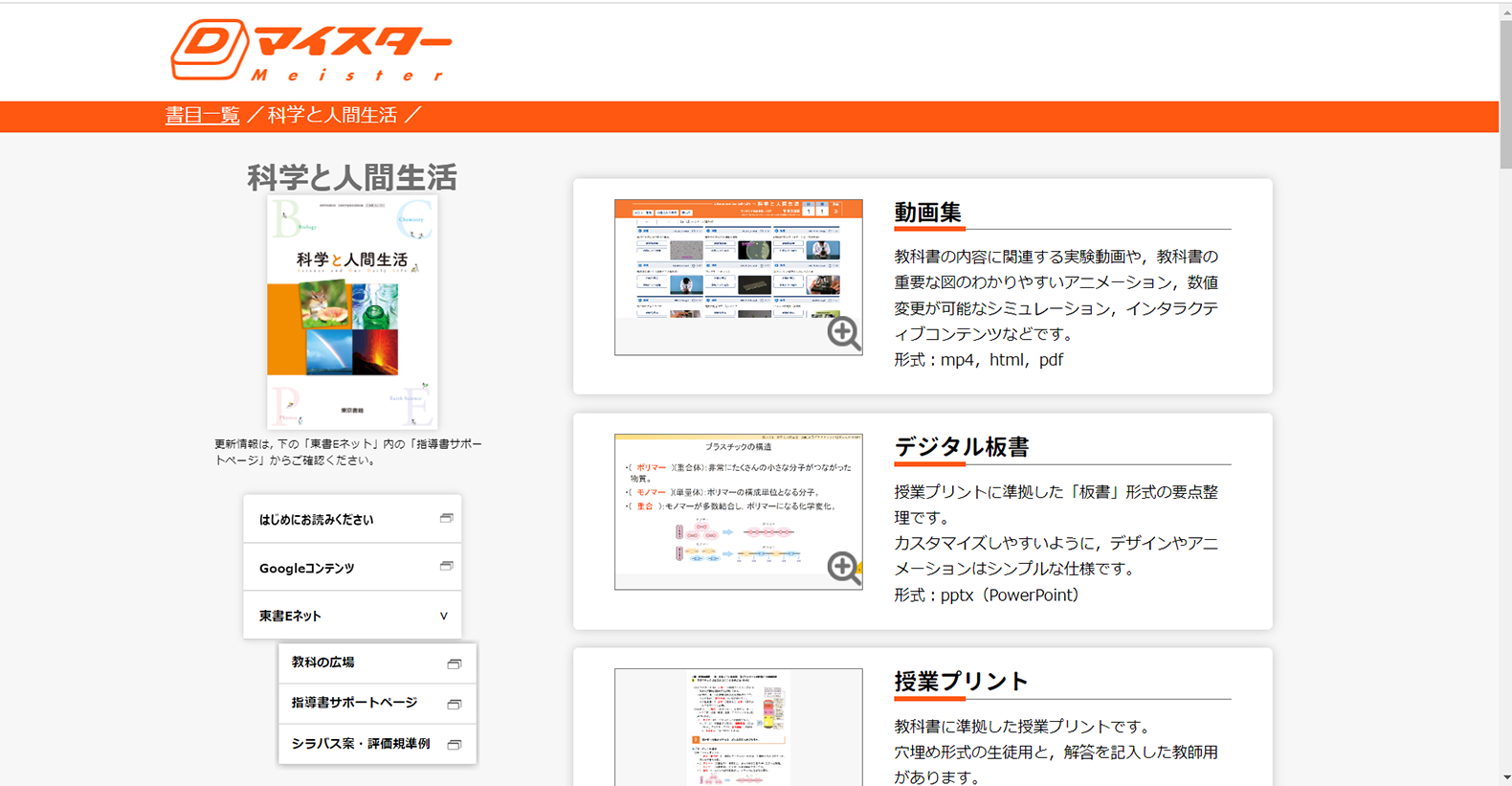This screenshot has height=786, width=1512.
Task: Click magnifier icon on デジタル板書 thumbnail
Action: [x=843, y=567]
